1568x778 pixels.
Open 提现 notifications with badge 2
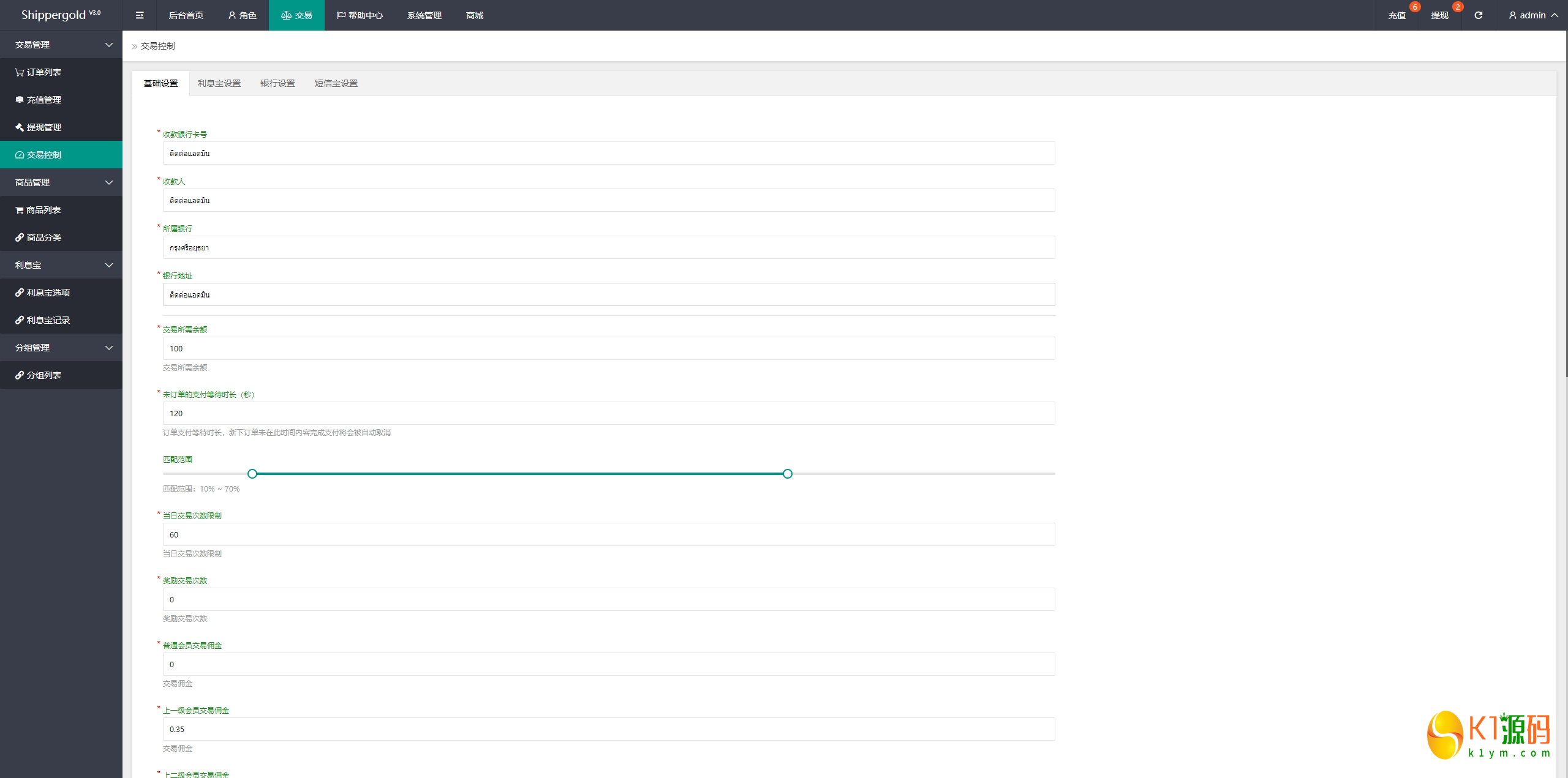(x=1439, y=15)
